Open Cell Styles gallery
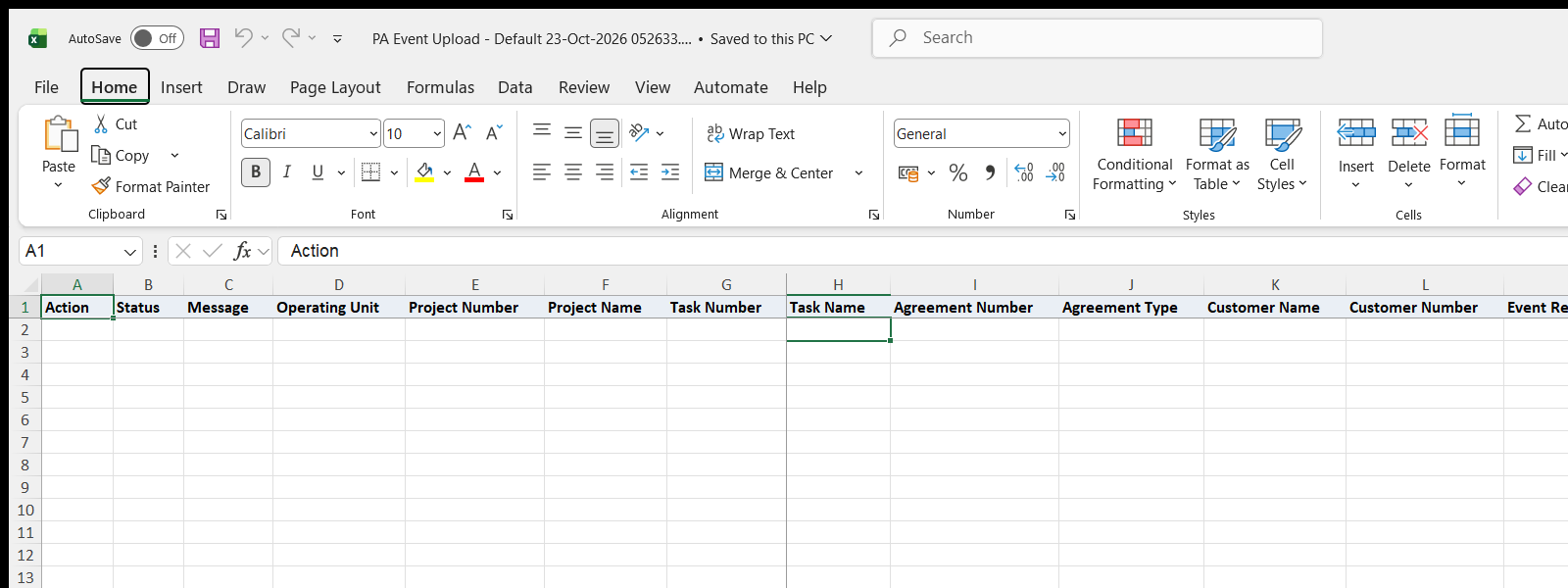The width and height of the screenshot is (1568, 588). [x=1282, y=155]
